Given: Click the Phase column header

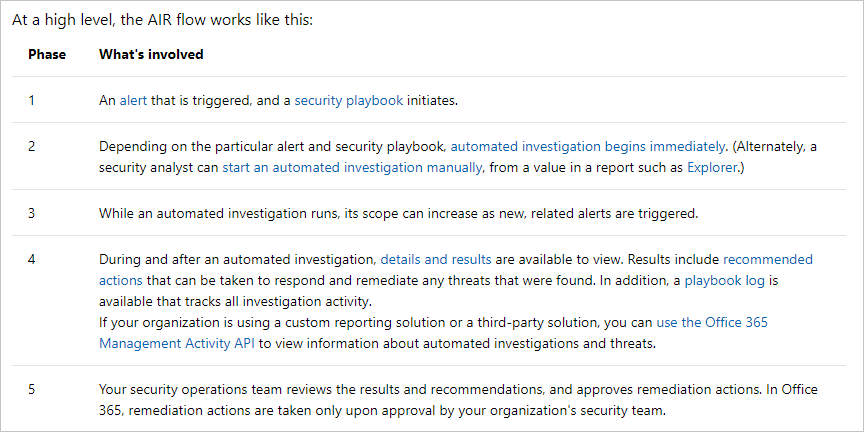Looking at the screenshot, I should [47, 55].
